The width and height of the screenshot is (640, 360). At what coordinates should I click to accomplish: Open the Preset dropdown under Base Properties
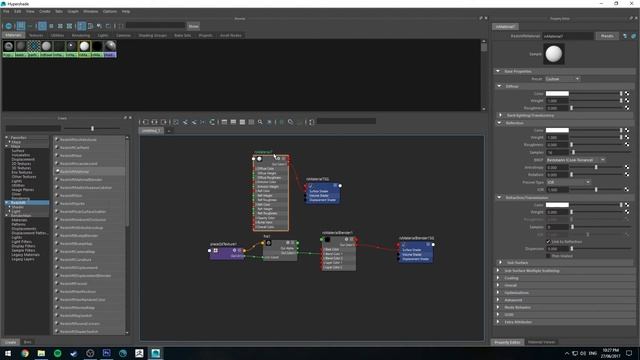pos(562,79)
